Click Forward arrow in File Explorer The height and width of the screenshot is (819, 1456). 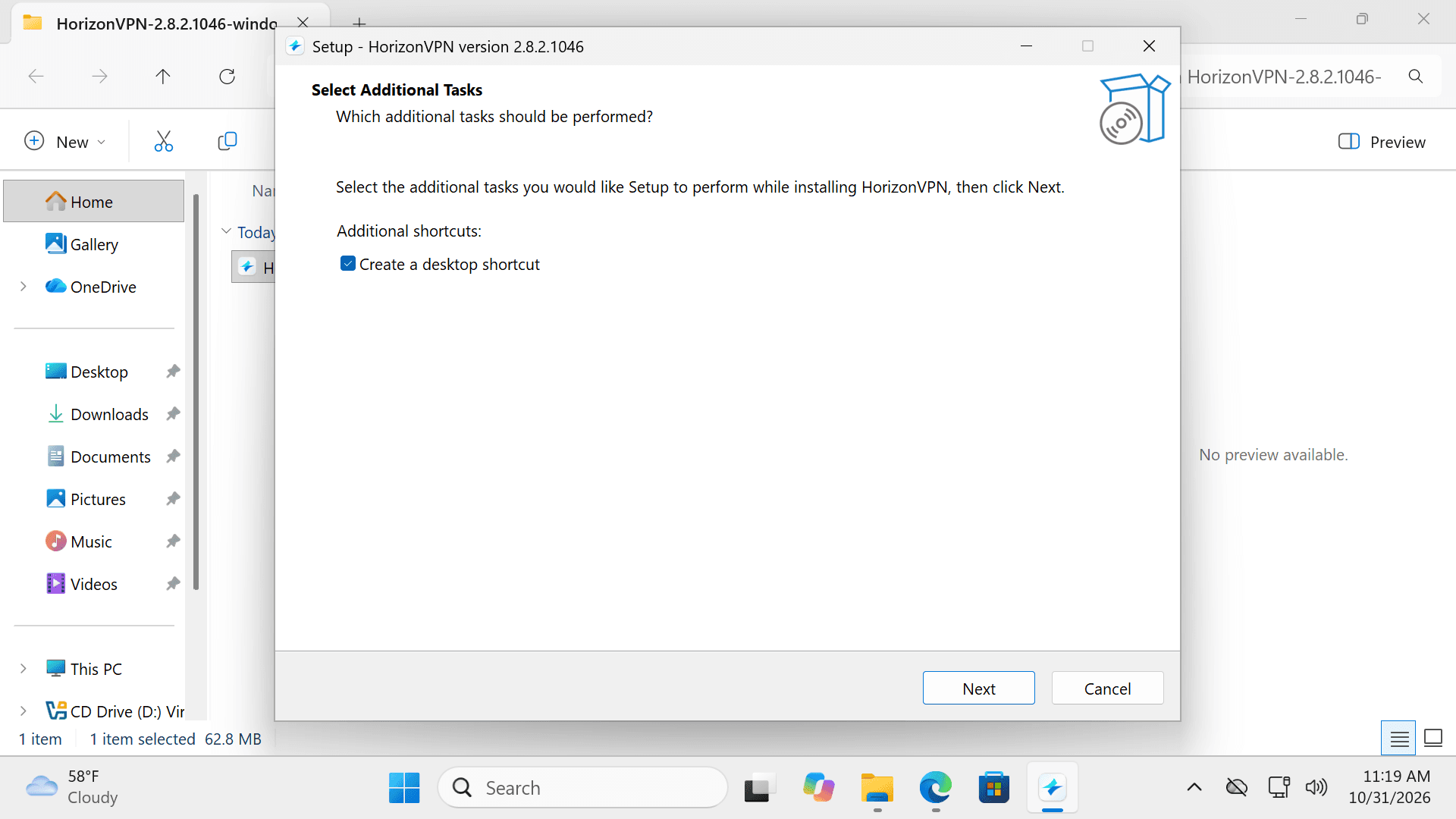coord(99,76)
